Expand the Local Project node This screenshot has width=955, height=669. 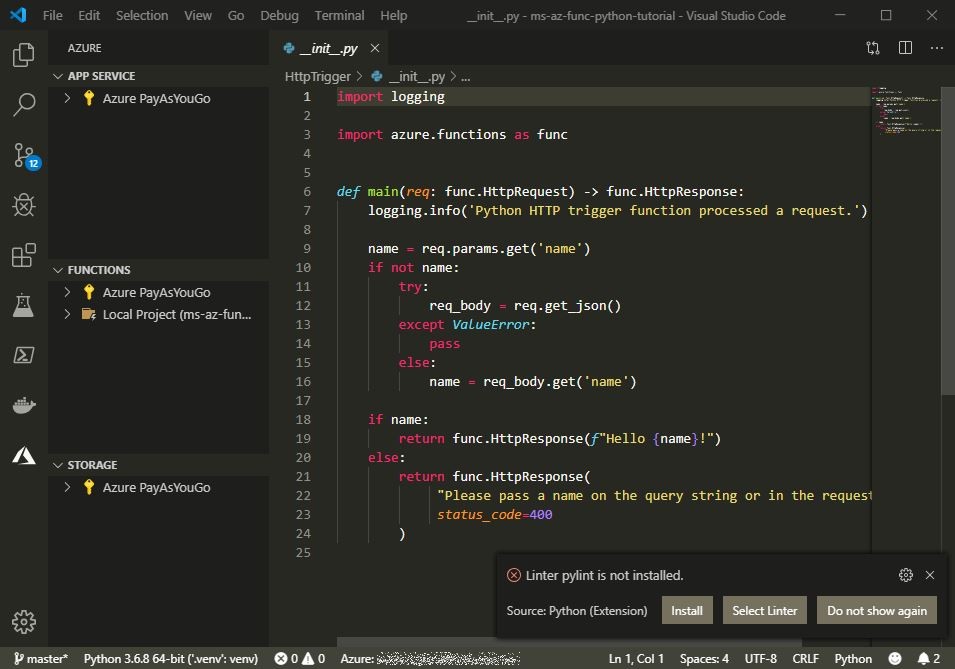pyautogui.click(x=68, y=314)
